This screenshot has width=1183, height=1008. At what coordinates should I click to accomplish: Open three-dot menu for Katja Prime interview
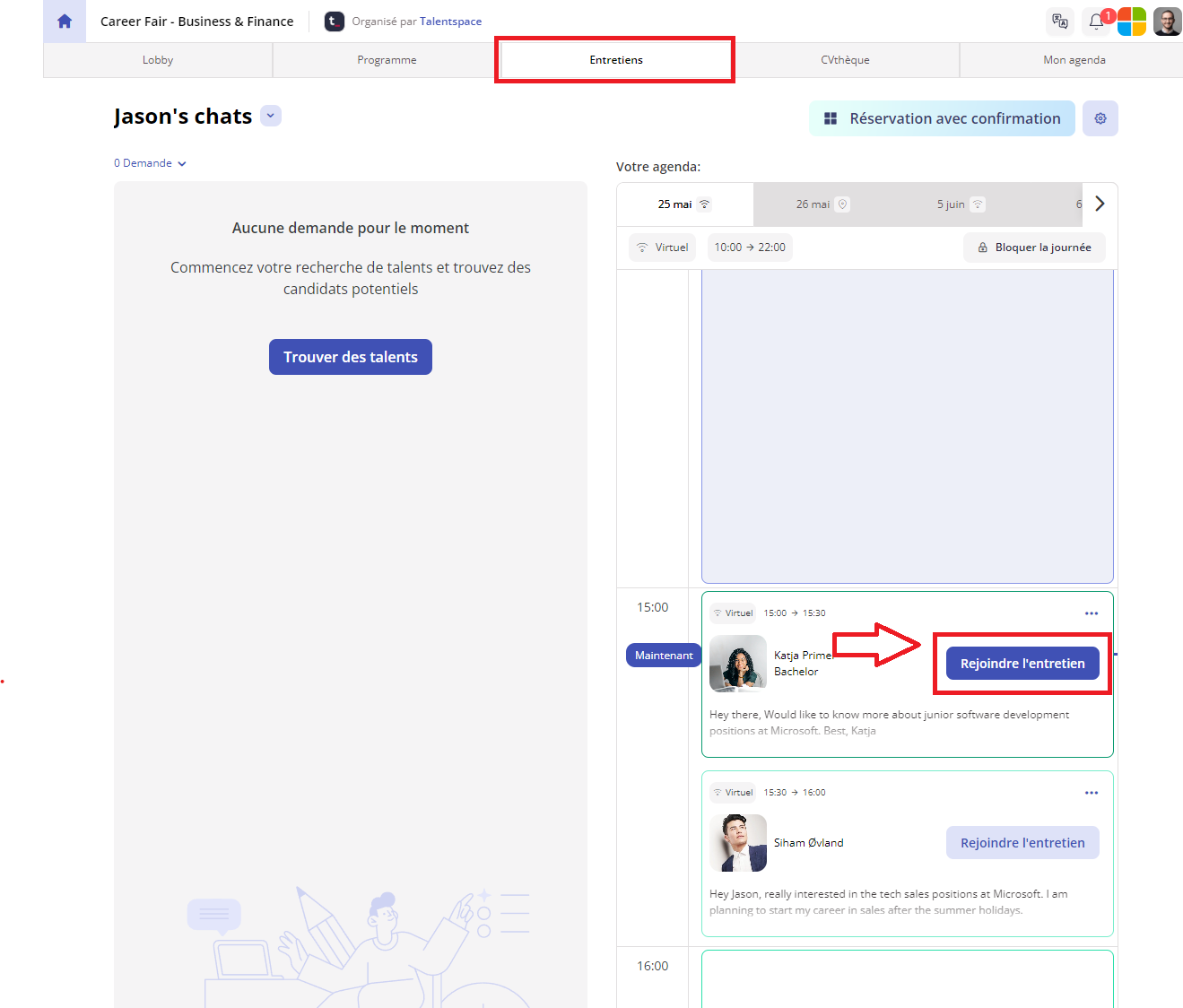(1091, 613)
